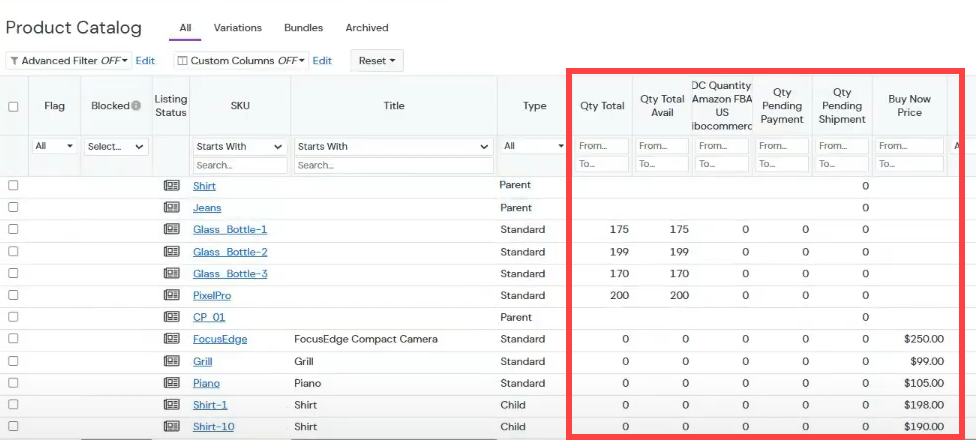
Task: Sort by the Title column header
Action: tap(393, 106)
